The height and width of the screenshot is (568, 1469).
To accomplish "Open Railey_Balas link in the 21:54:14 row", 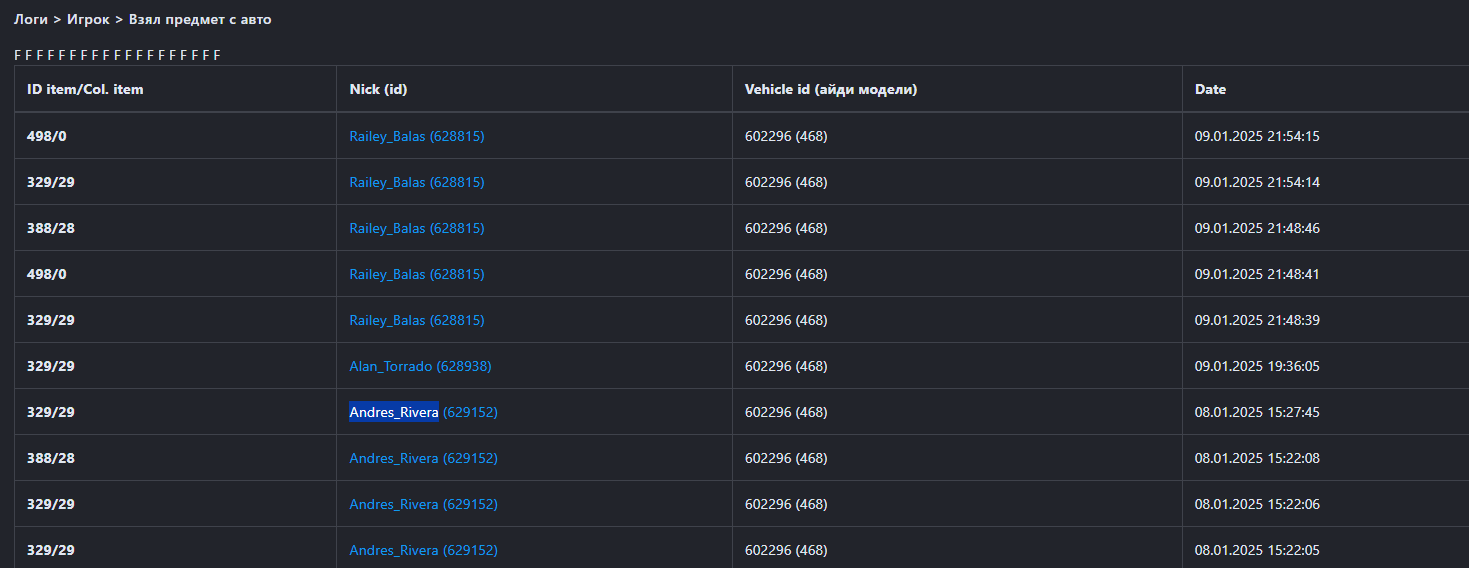I will pyautogui.click(x=416, y=182).
